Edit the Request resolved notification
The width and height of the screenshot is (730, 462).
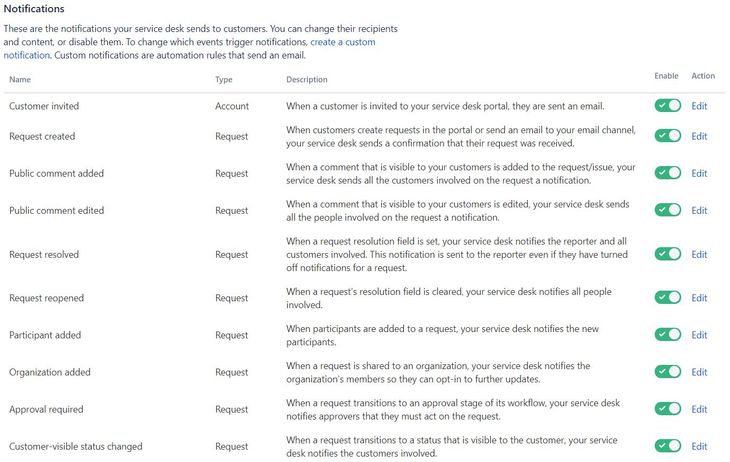click(699, 254)
